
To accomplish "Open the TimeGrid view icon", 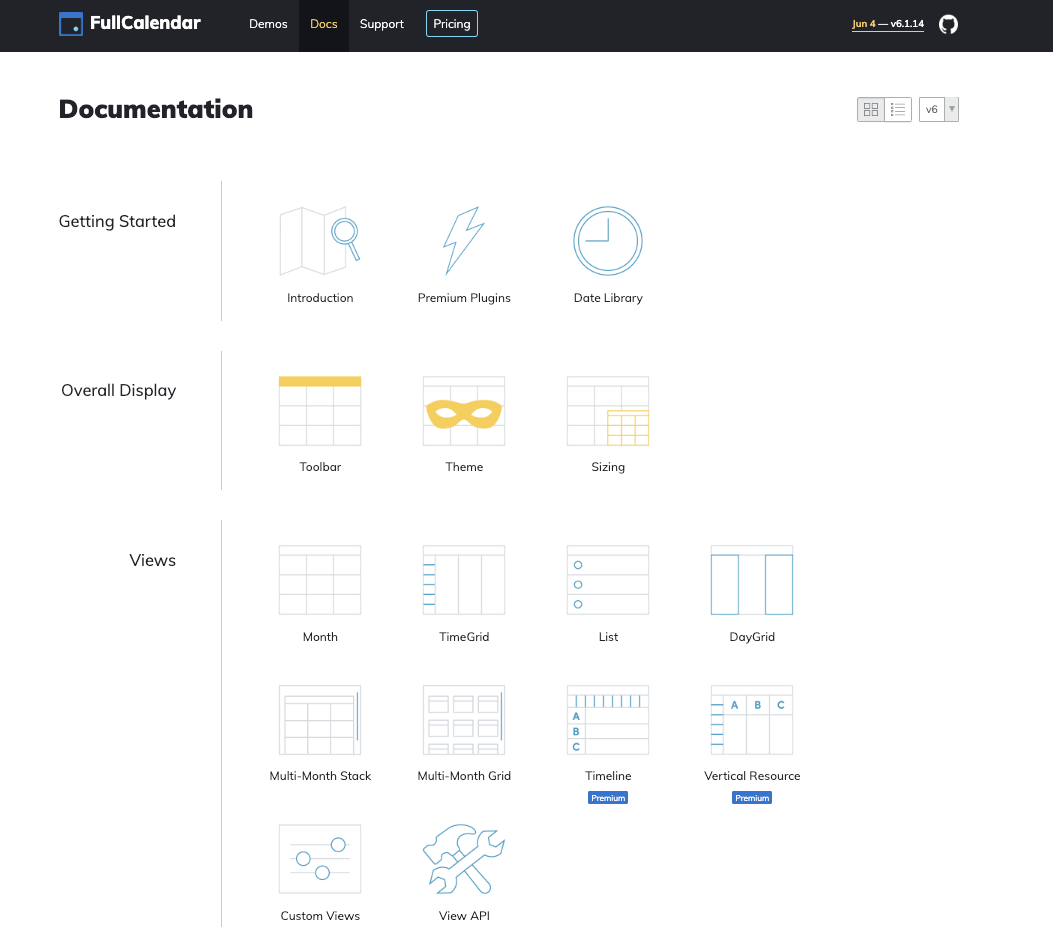I will 463,580.
